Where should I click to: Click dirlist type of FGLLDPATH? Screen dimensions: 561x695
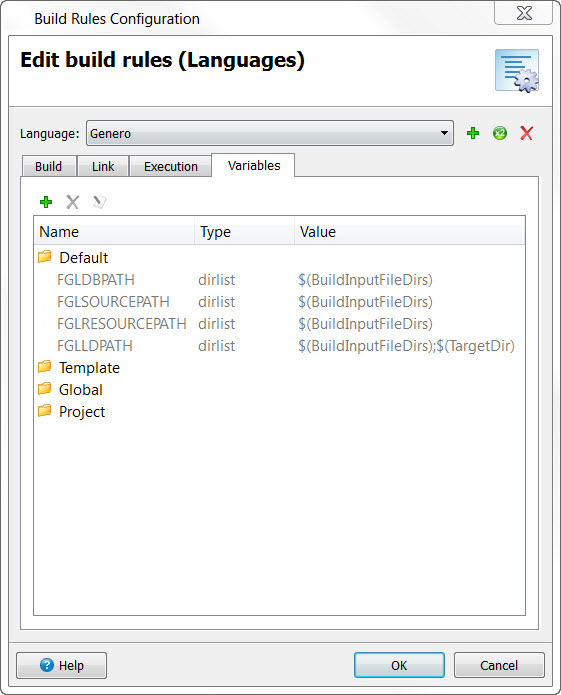point(217,346)
